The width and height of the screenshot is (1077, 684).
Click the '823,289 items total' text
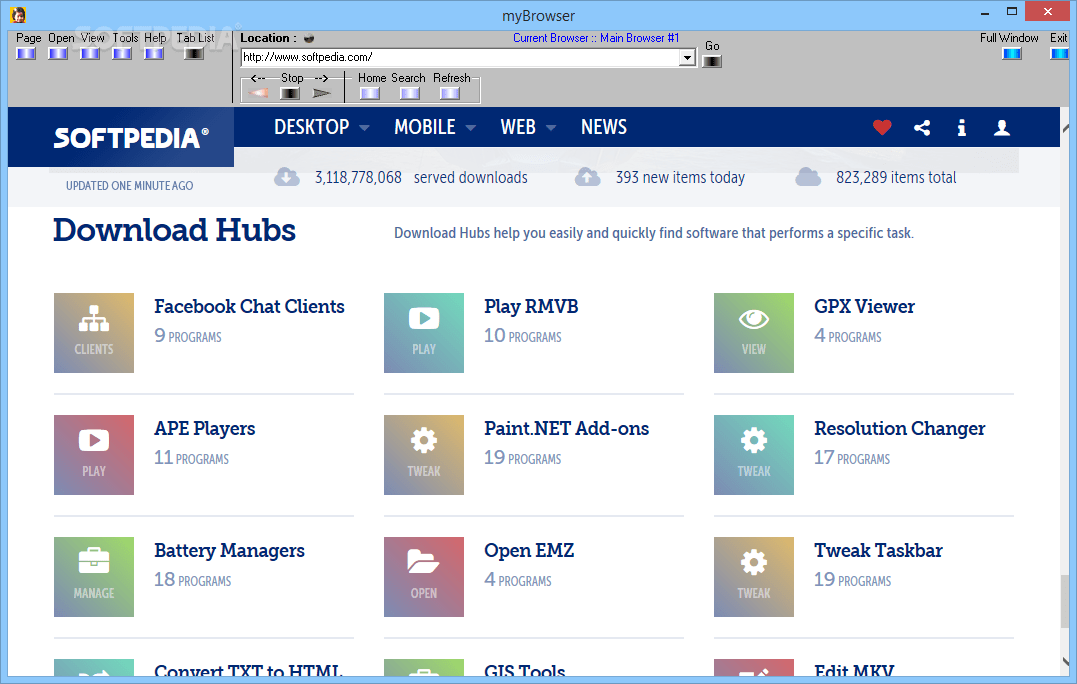[x=896, y=177]
